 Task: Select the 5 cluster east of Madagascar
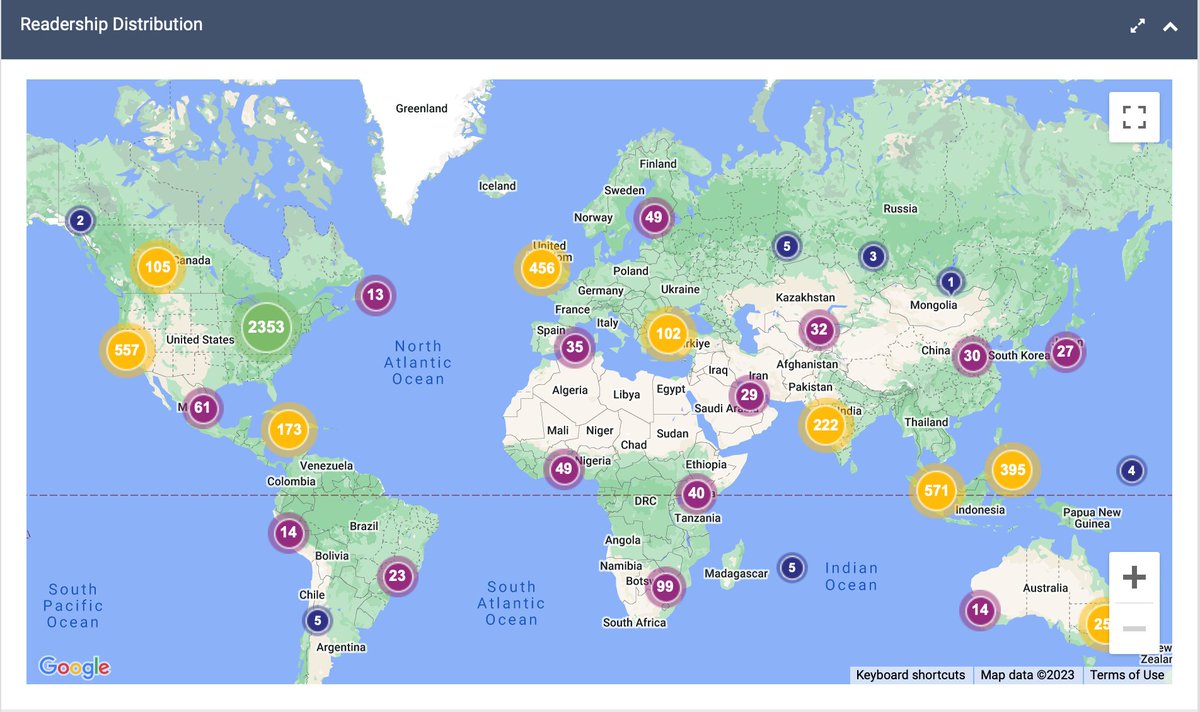pyautogui.click(x=792, y=568)
